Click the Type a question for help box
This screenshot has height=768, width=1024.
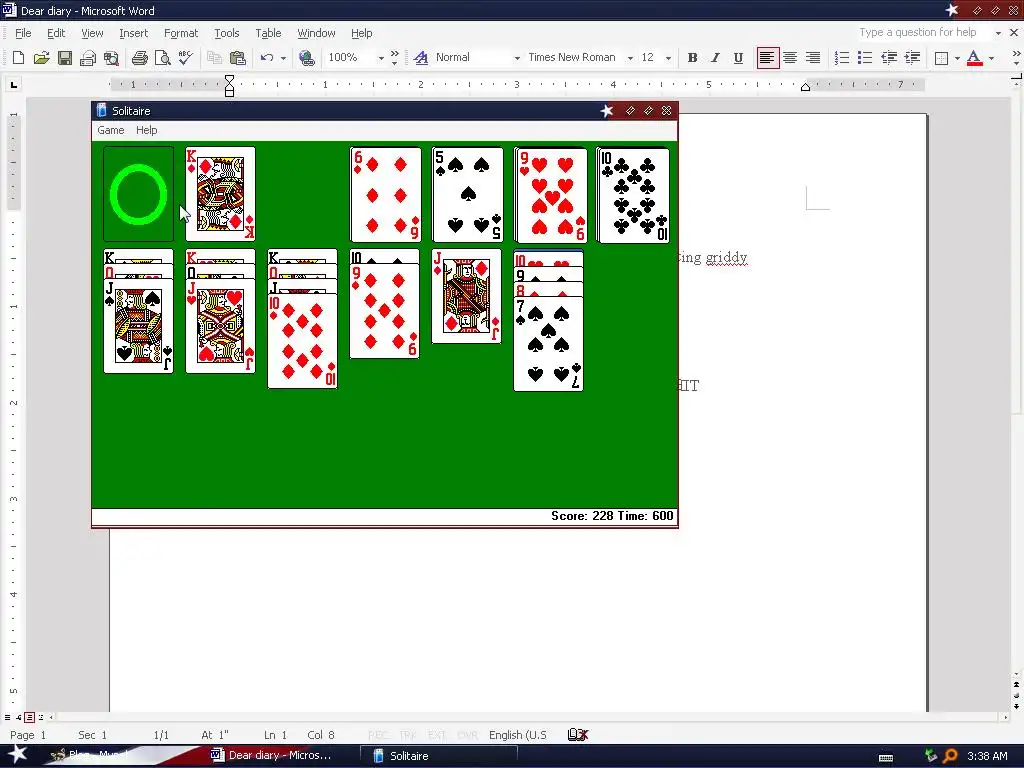923,33
